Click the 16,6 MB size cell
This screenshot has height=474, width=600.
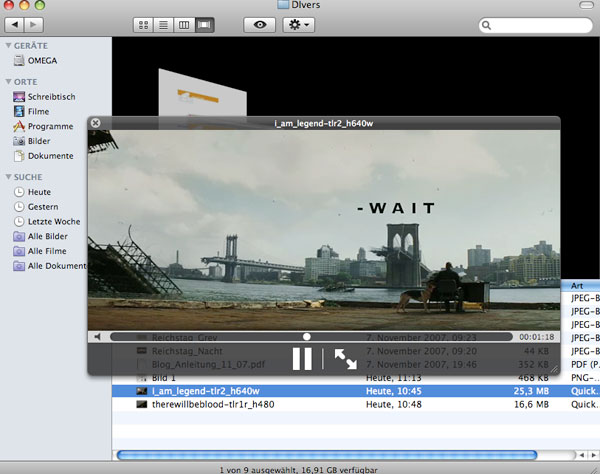click(531, 404)
